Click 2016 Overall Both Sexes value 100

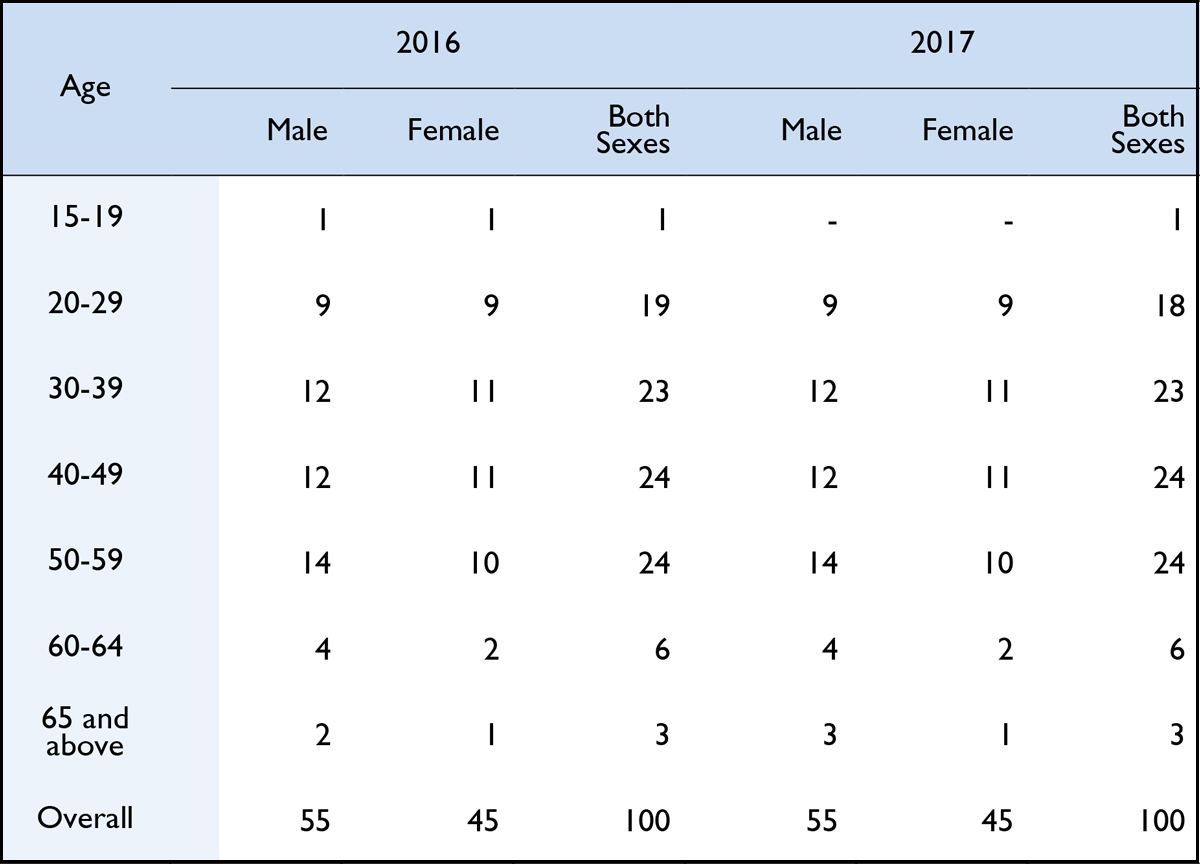(x=646, y=821)
